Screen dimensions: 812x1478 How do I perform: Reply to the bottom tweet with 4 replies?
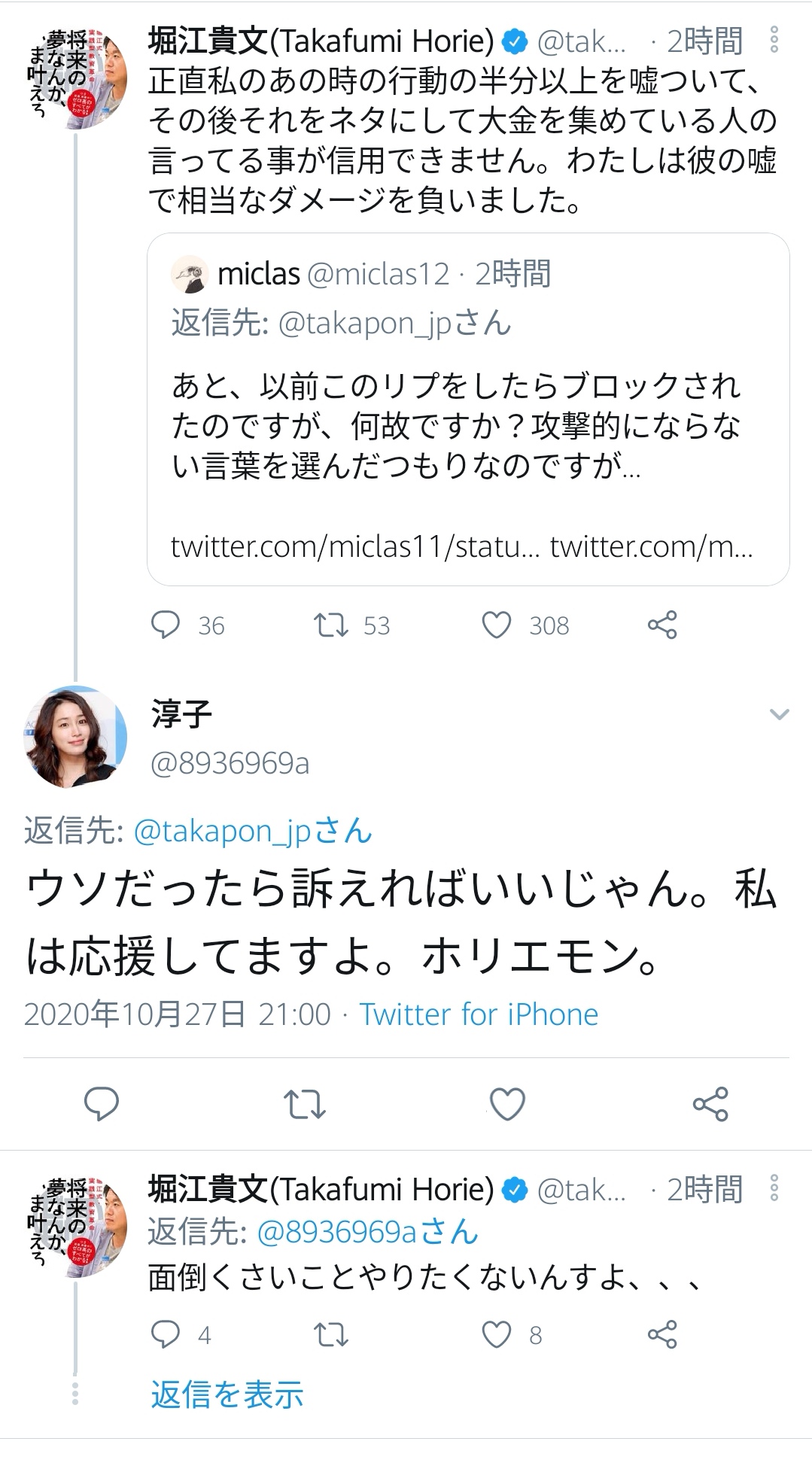pyautogui.click(x=166, y=1334)
